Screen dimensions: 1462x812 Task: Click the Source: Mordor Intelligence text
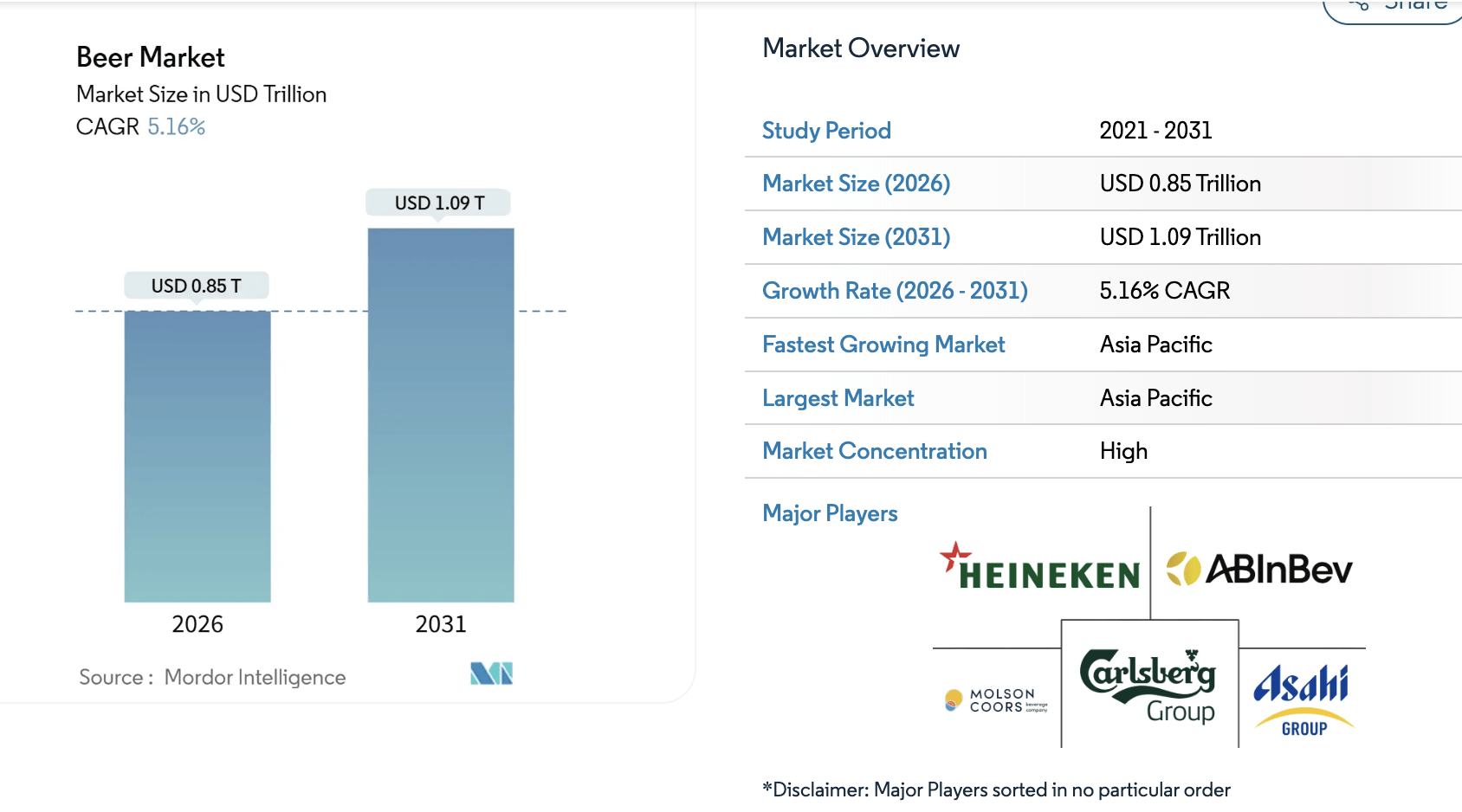pyautogui.click(x=211, y=677)
